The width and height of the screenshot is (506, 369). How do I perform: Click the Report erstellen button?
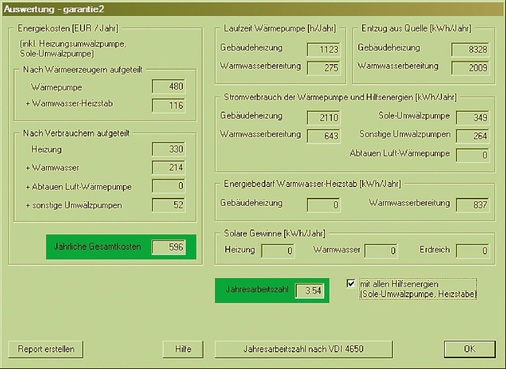46,349
